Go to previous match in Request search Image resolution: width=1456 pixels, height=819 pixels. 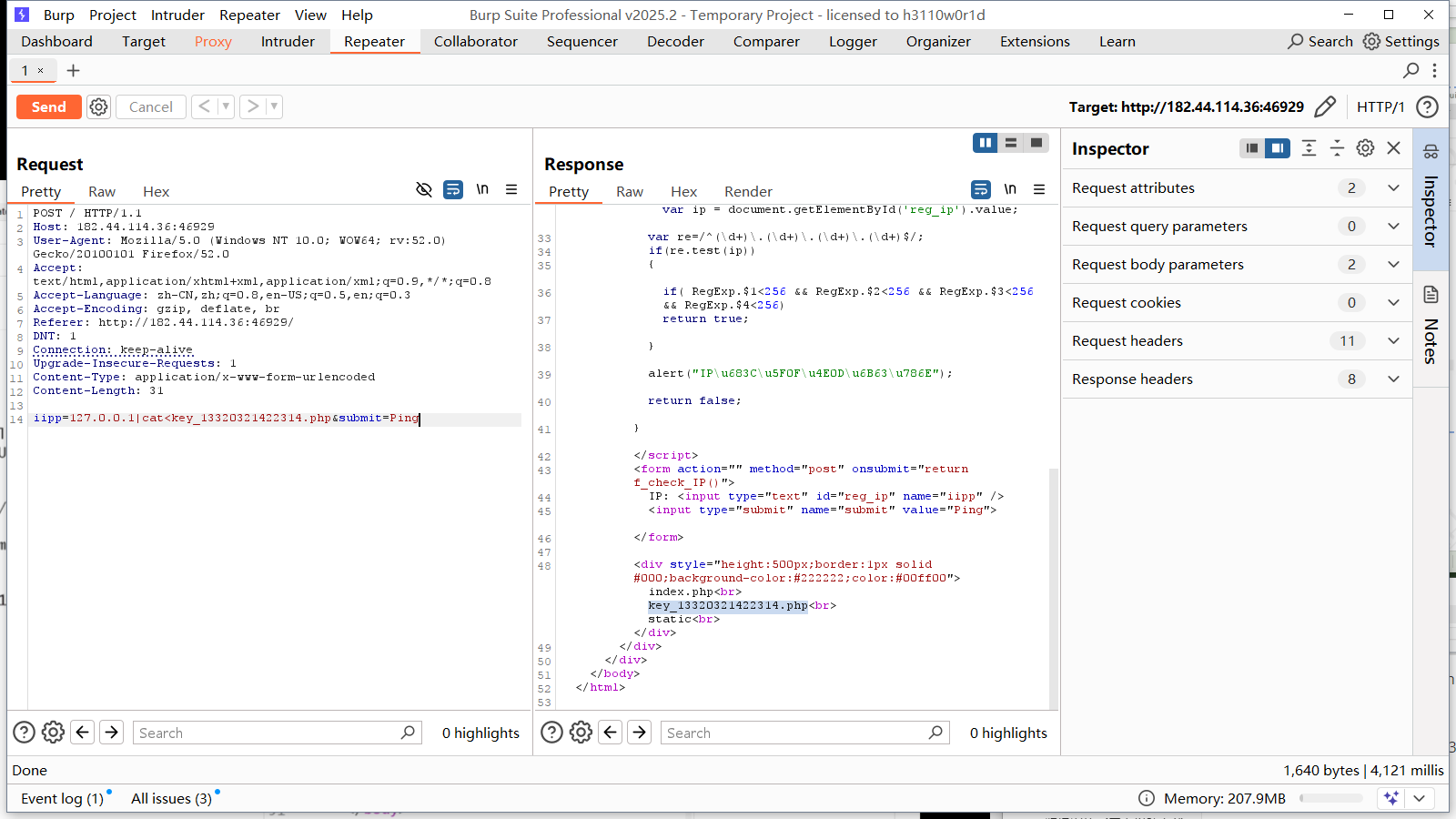tap(83, 732)
